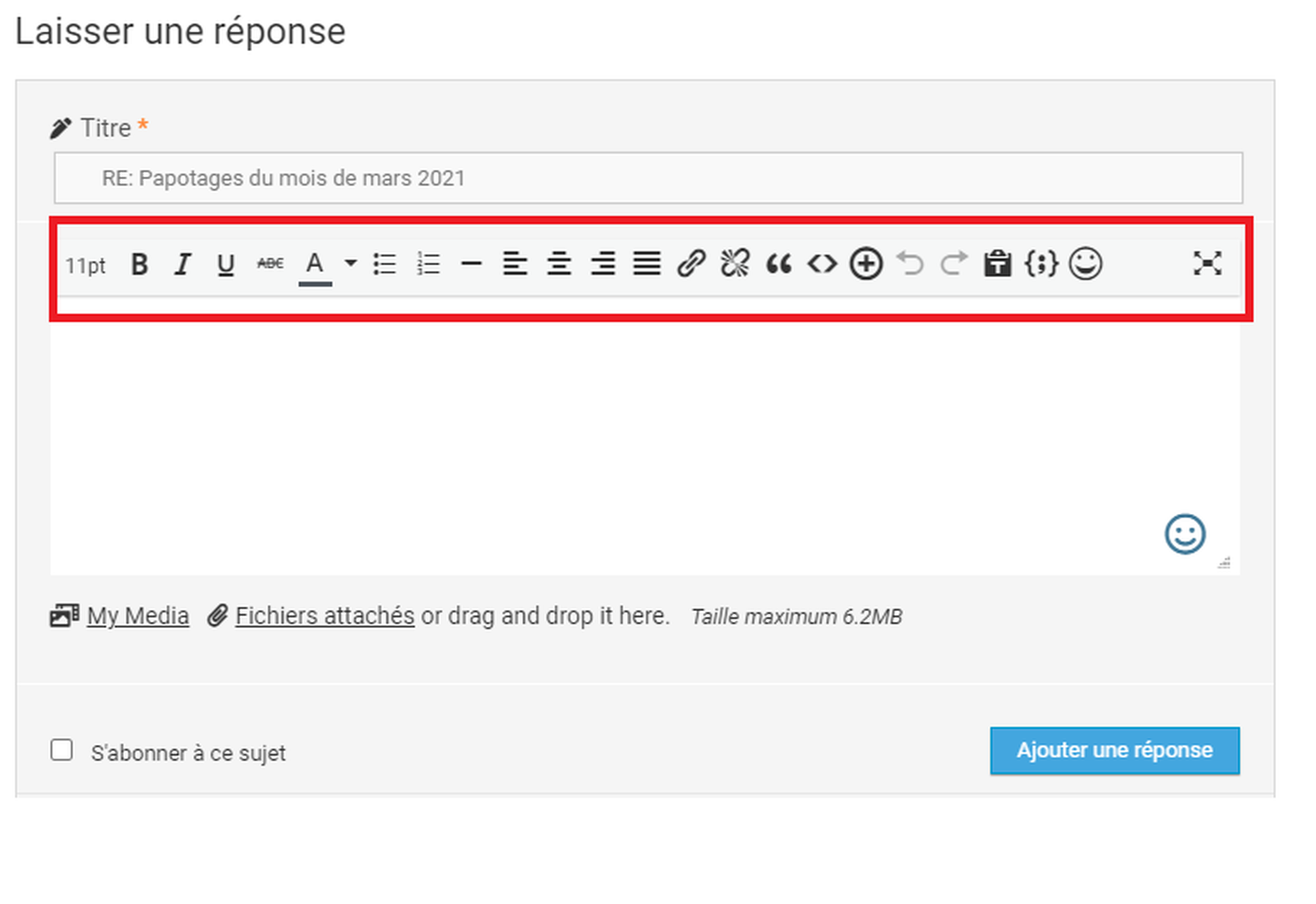Underline the selected text
This screenshot has width=1316, height=904.
click(225, 265)
